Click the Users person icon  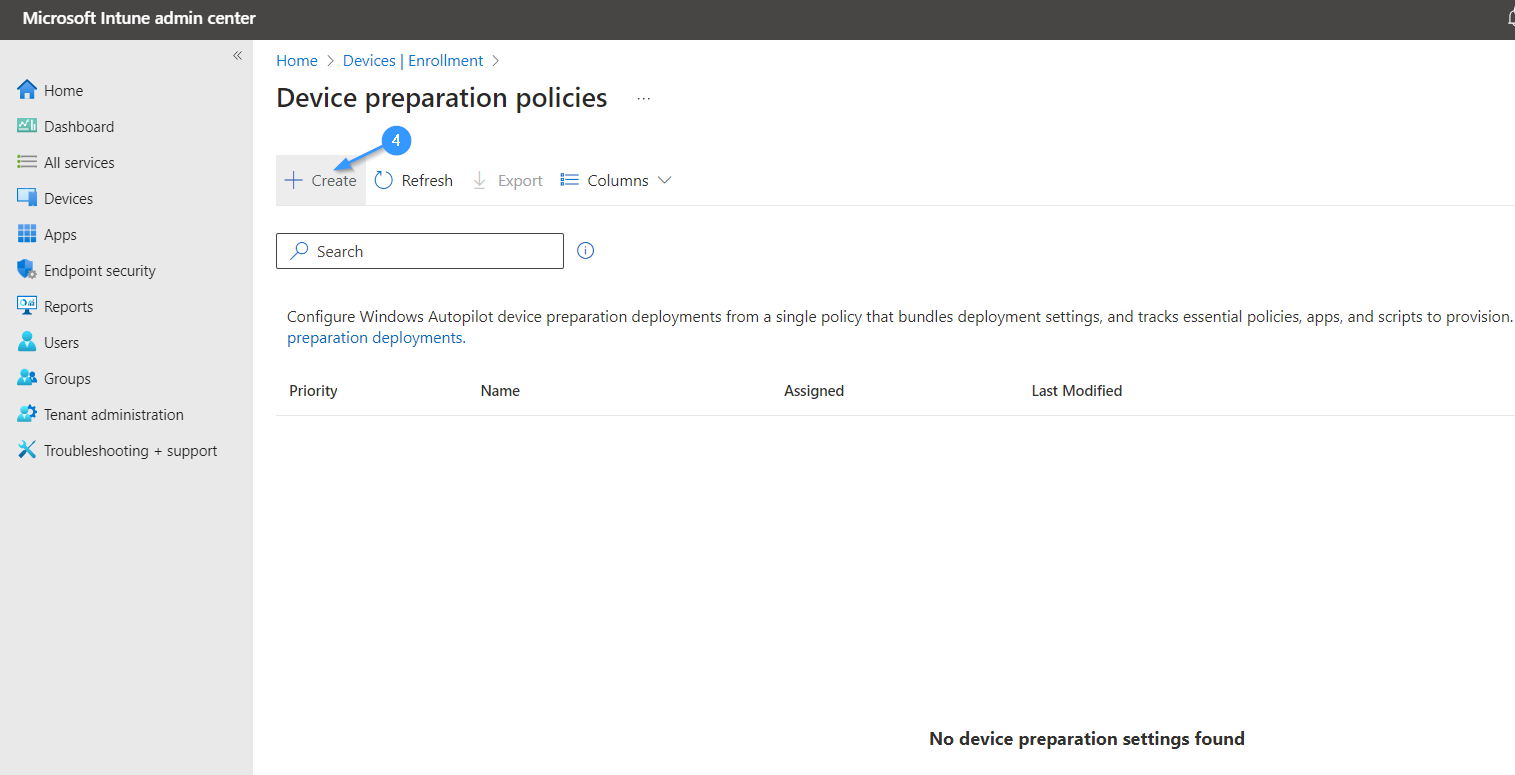(27, 342)
